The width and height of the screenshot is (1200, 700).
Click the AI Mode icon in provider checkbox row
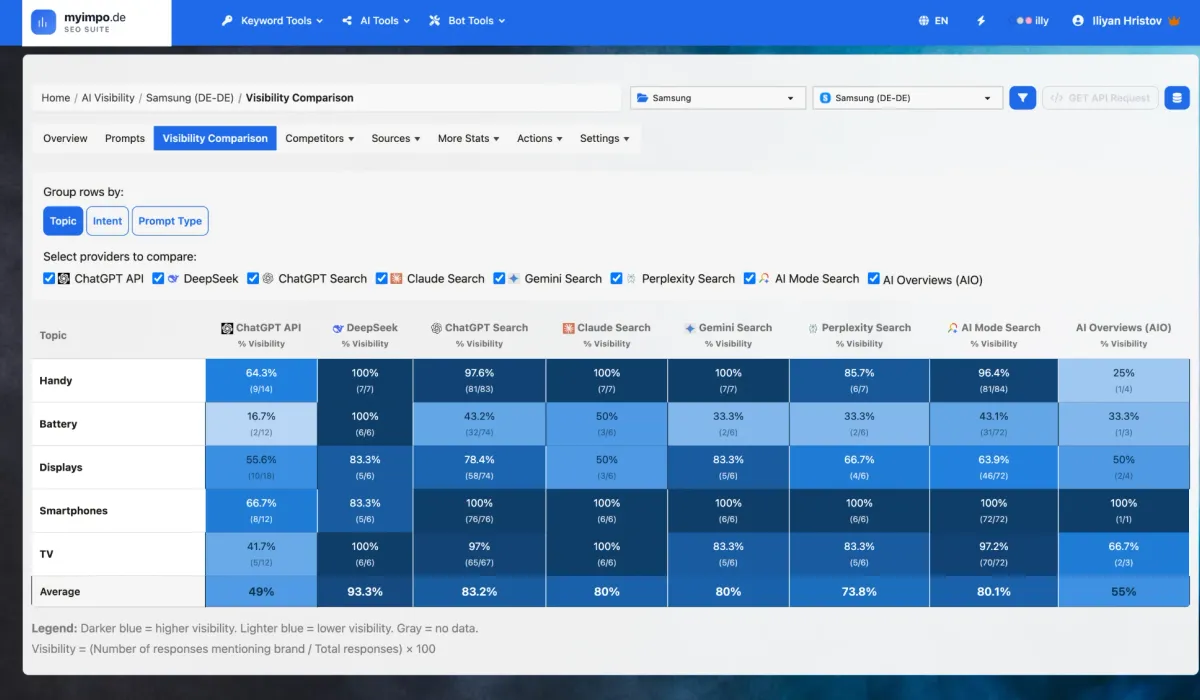point(764,279)
